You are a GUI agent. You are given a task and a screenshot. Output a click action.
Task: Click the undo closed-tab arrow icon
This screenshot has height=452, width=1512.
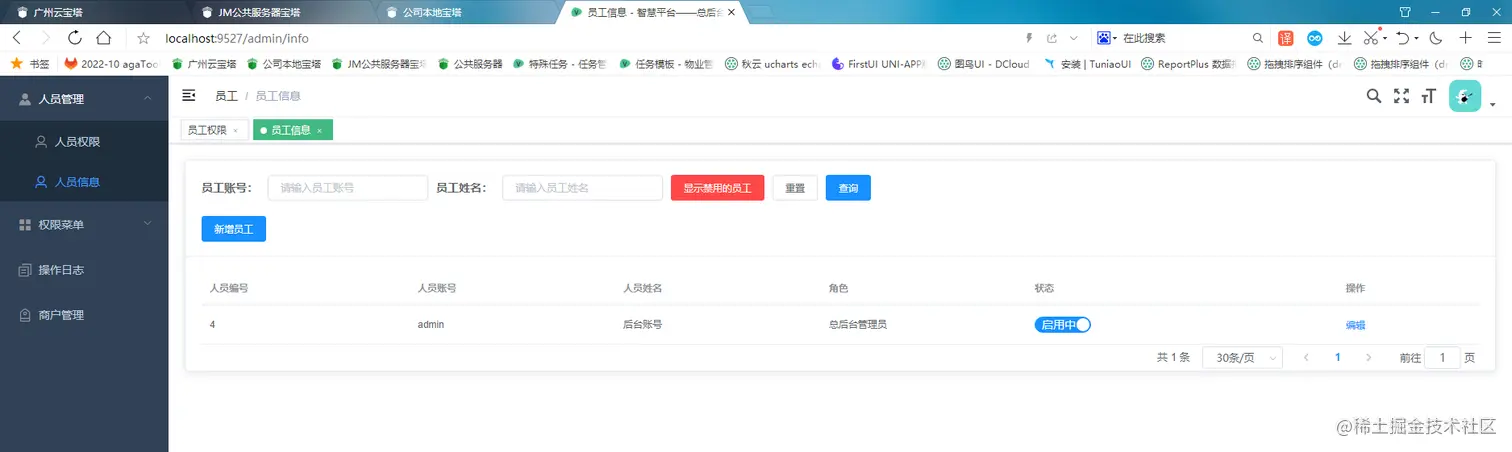coord(1403,38)
